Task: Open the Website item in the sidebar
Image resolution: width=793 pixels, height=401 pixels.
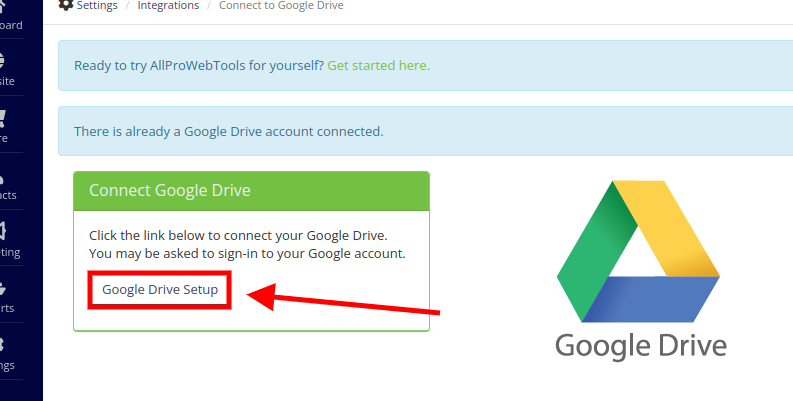Action: pos(10,68)
